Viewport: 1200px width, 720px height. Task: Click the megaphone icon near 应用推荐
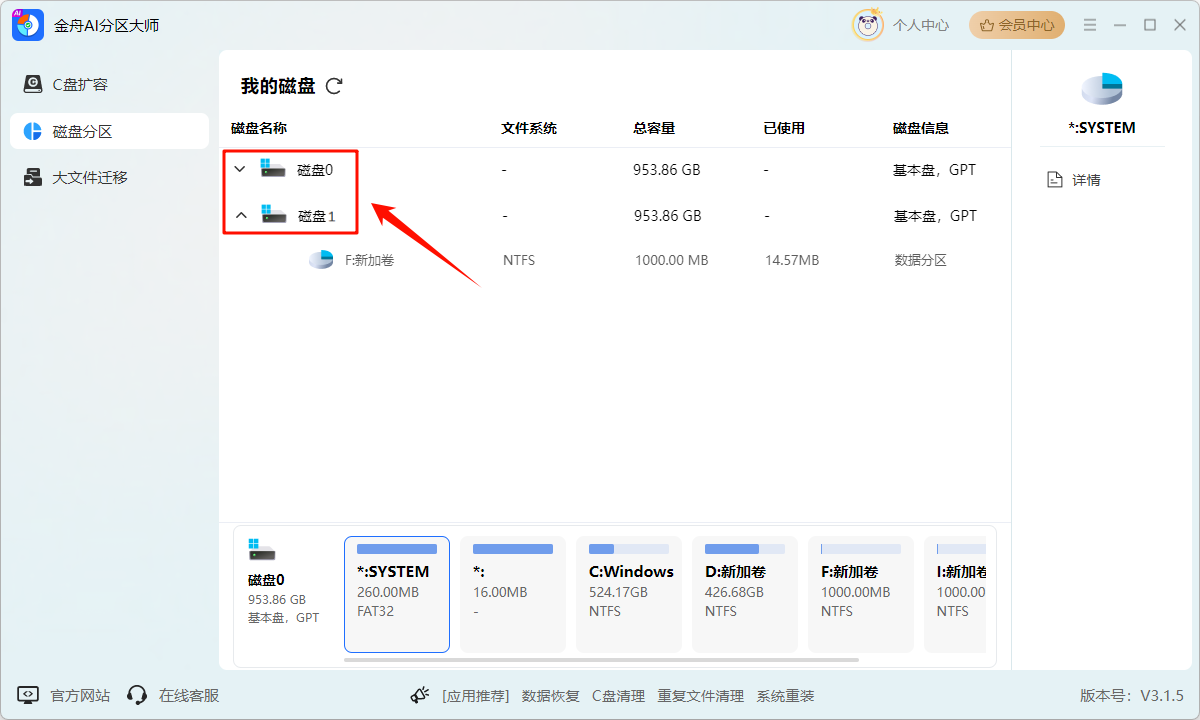point(420,695)
